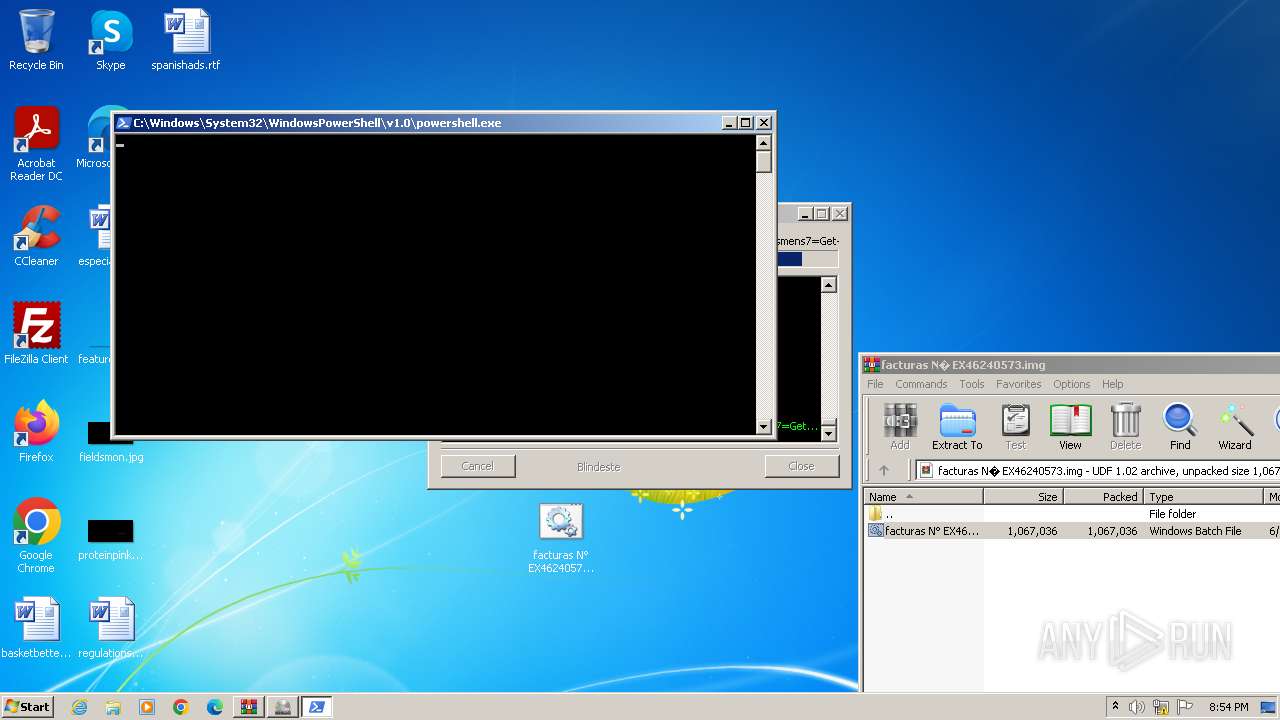Sort by the Type column header
Image resolution: width=1280 pixels, height=720 pixels.
(1204, 497)
